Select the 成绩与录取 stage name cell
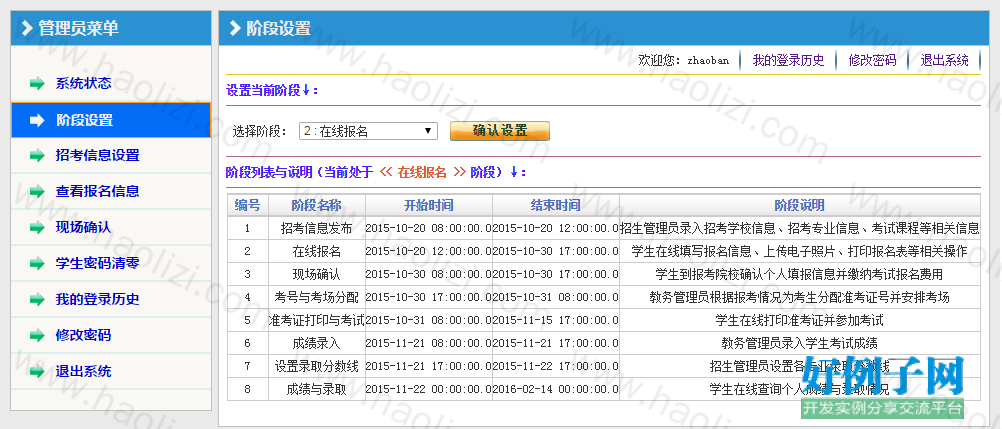The width and height of the screenshot is (1002, 429). (317, 389)
